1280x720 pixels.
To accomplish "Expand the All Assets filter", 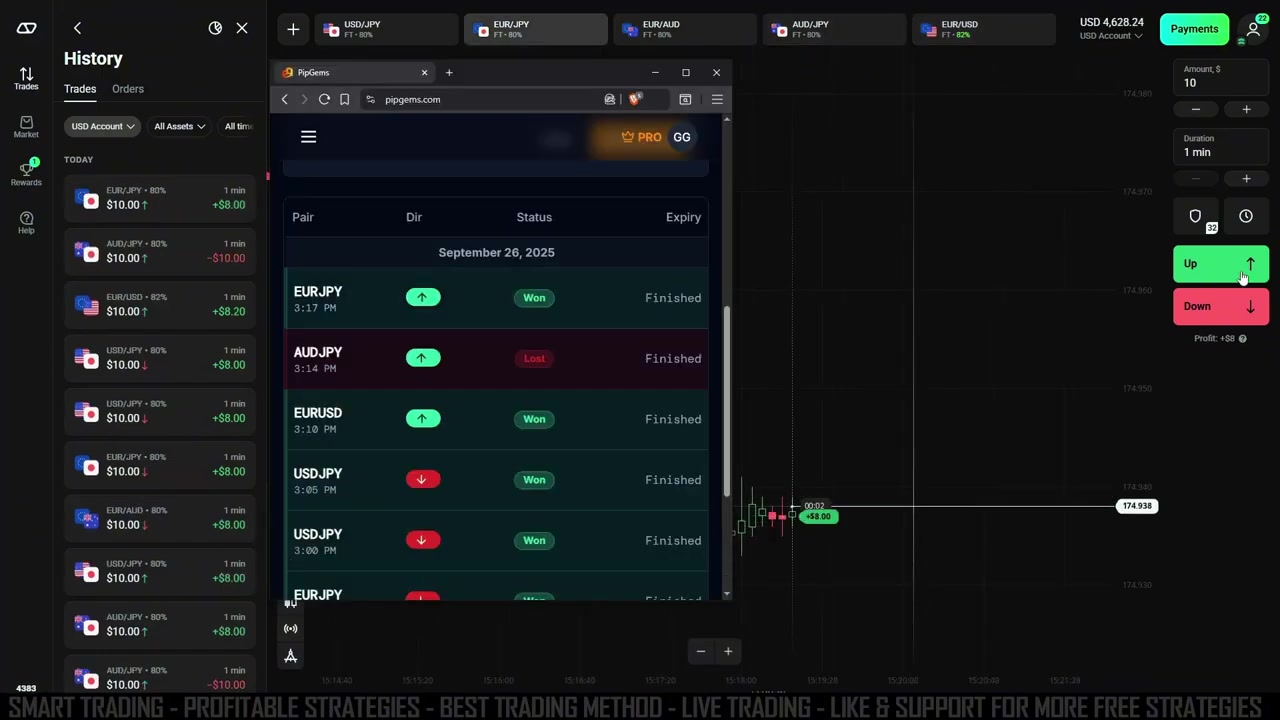I will (x=179, y=126).
